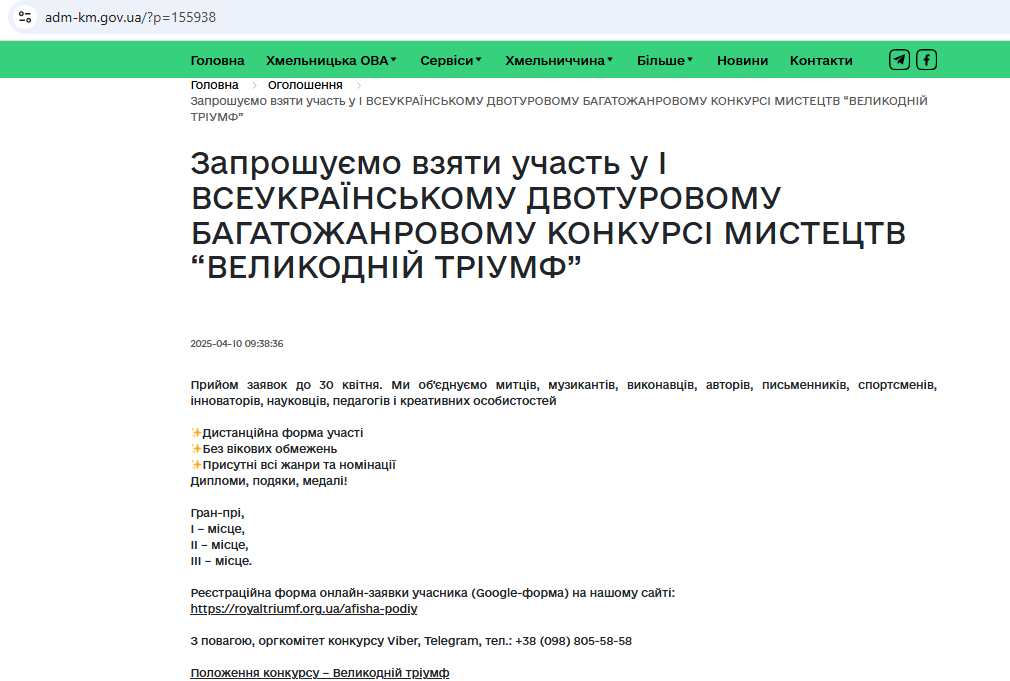Image resolution: width=1010 pixels, height=681 pixels.
Task: Click the breadcrumb arrow after Оголошення
Action: click(x=358, y=86)
